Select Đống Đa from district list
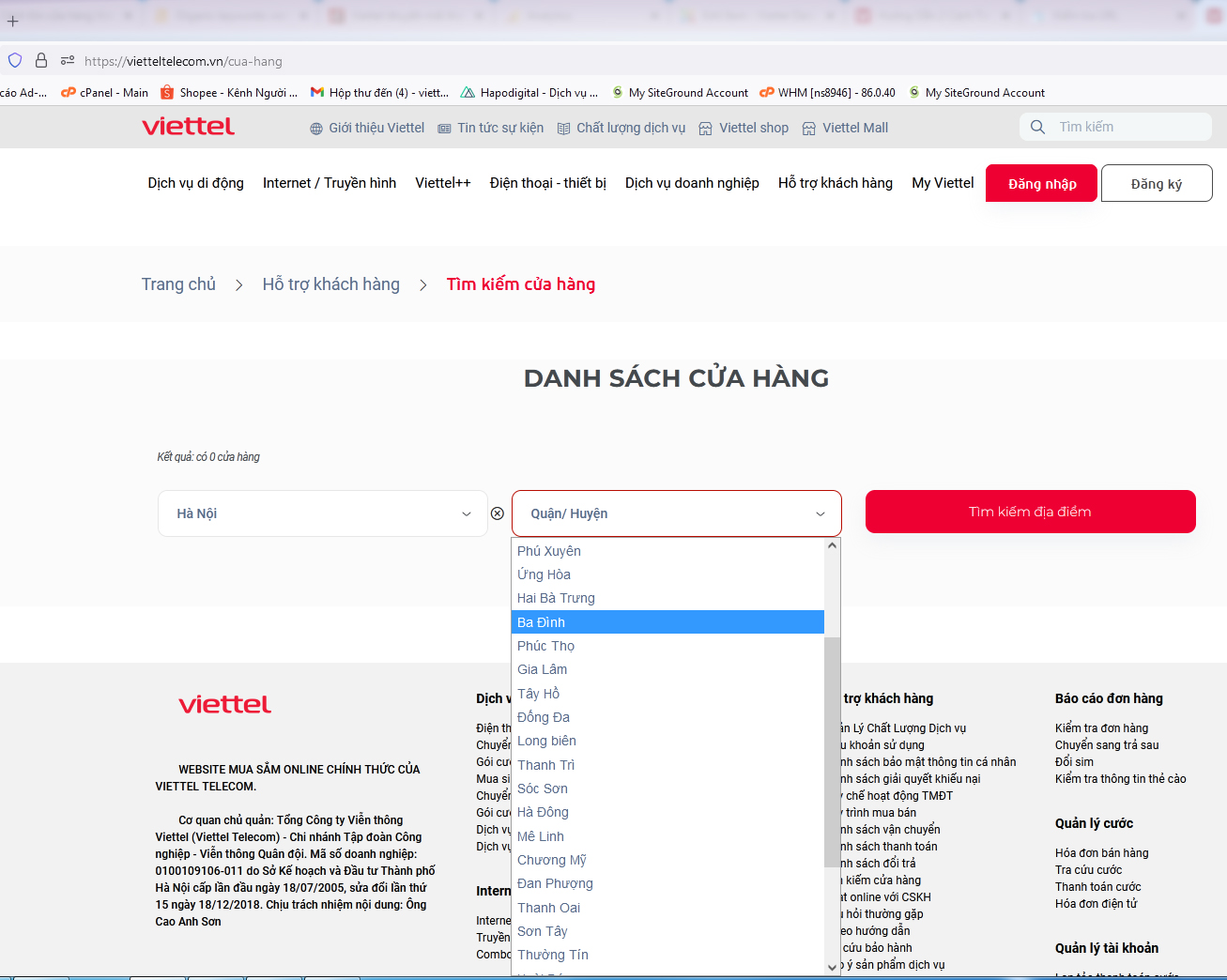The image size is (1227, 980). click(667, 717)
